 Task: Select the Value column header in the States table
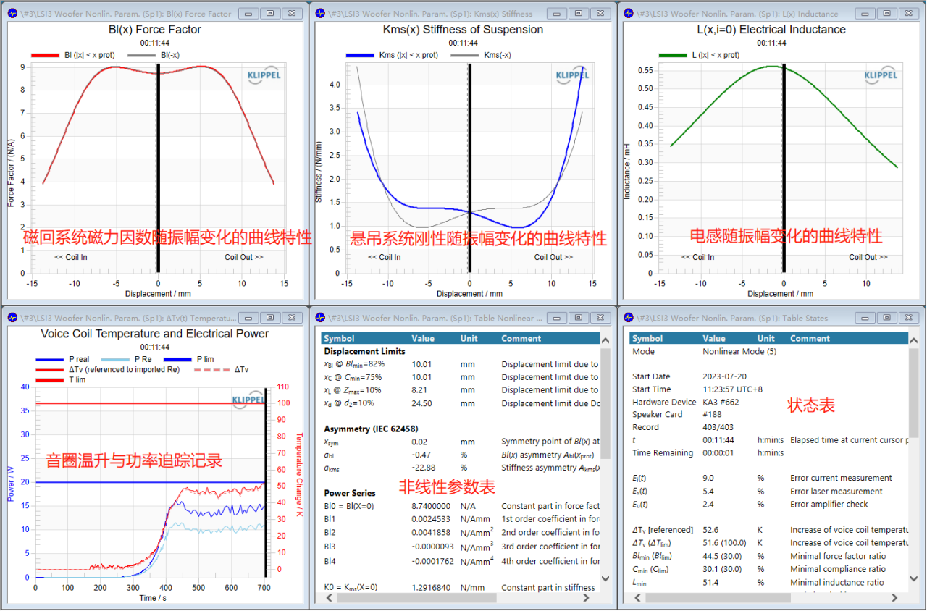714,339
